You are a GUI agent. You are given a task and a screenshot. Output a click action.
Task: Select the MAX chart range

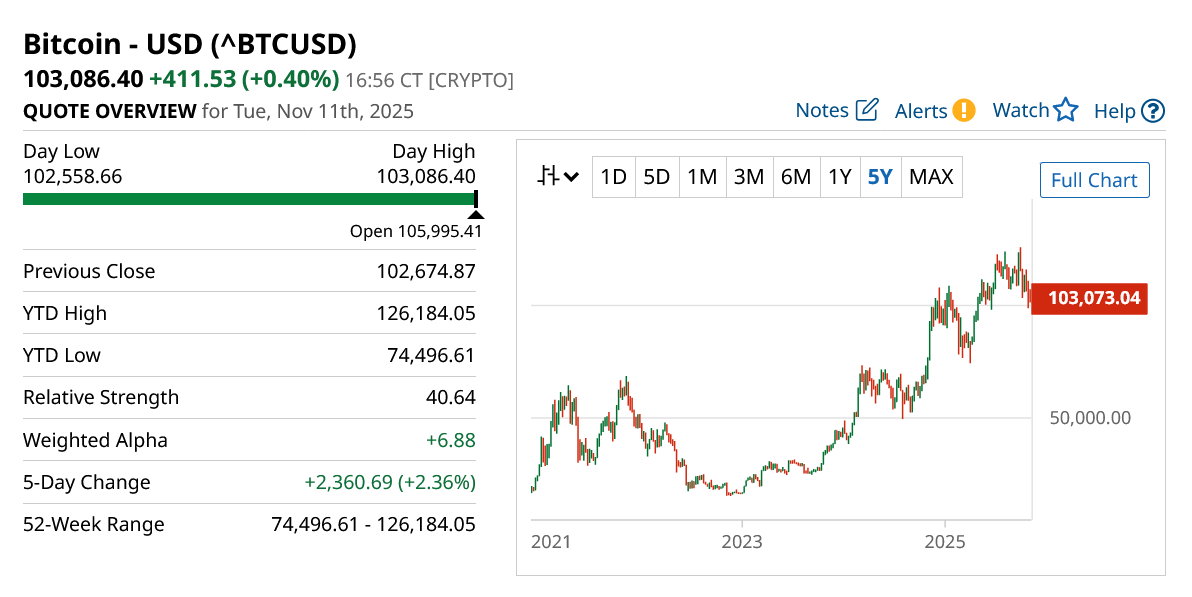(x=931, y=178)
